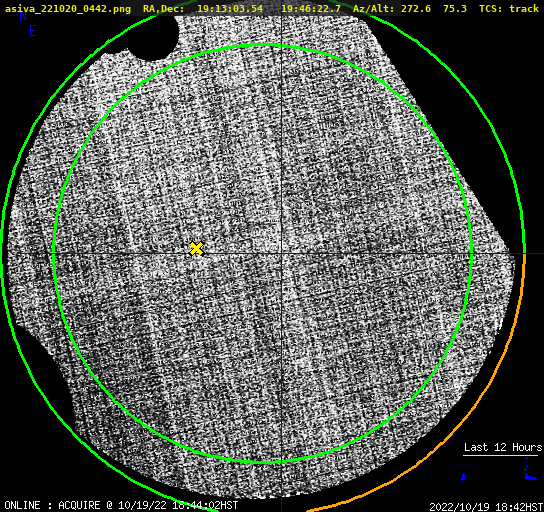The height and width of the screenshot is (512, 544).
Task: Click the blue N north indicator
Action: coord(23,16)
